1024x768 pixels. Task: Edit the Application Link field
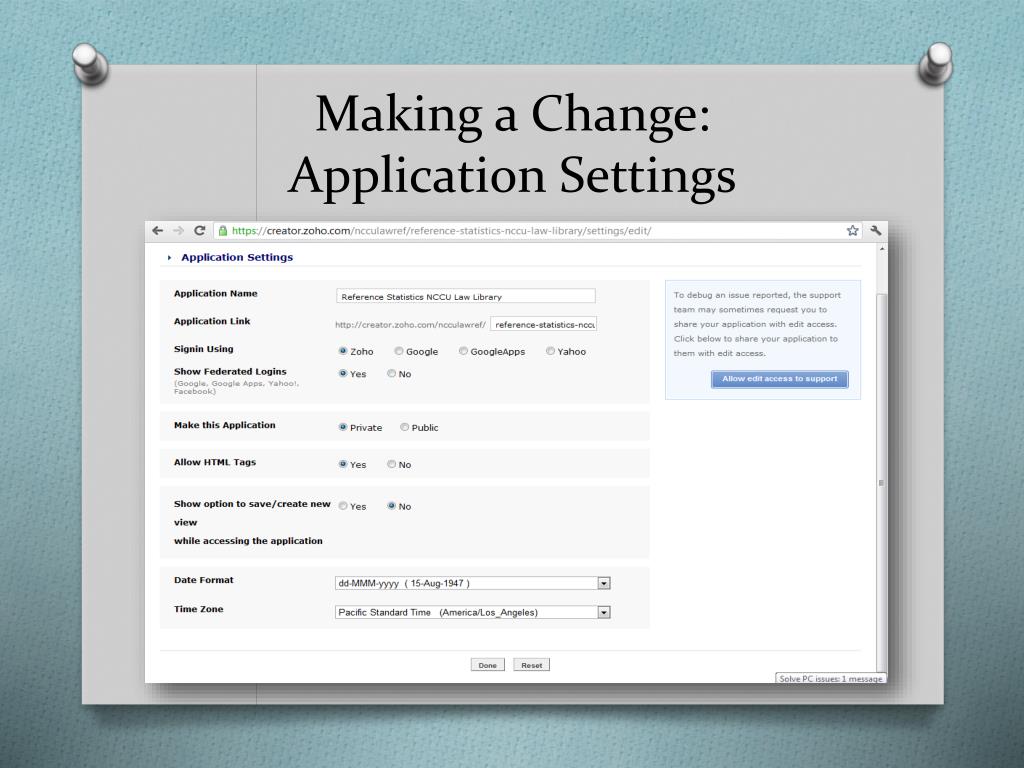pyautogui.click(x=543, y=325)
